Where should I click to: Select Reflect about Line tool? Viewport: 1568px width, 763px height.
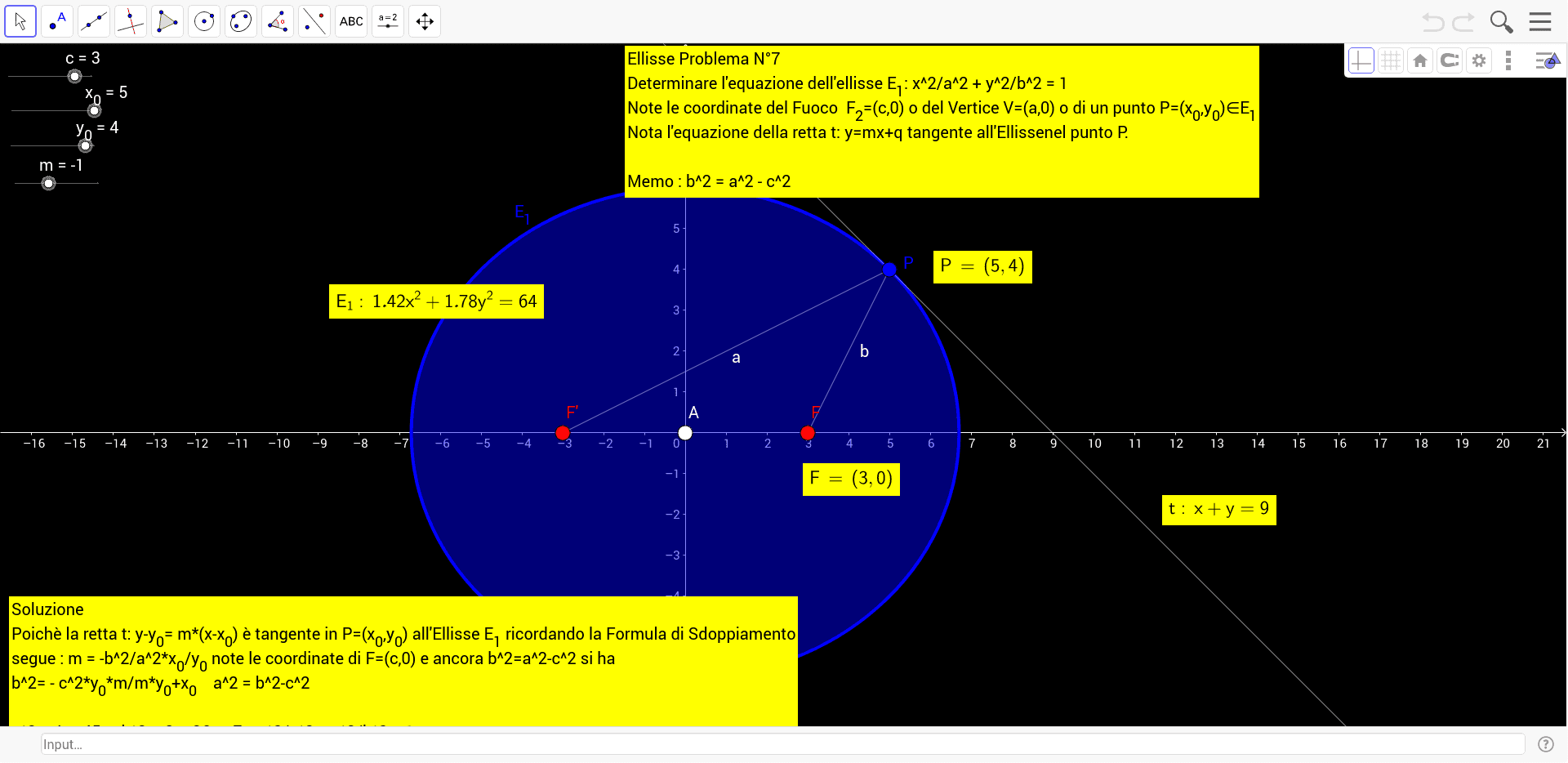coord(314,21)
